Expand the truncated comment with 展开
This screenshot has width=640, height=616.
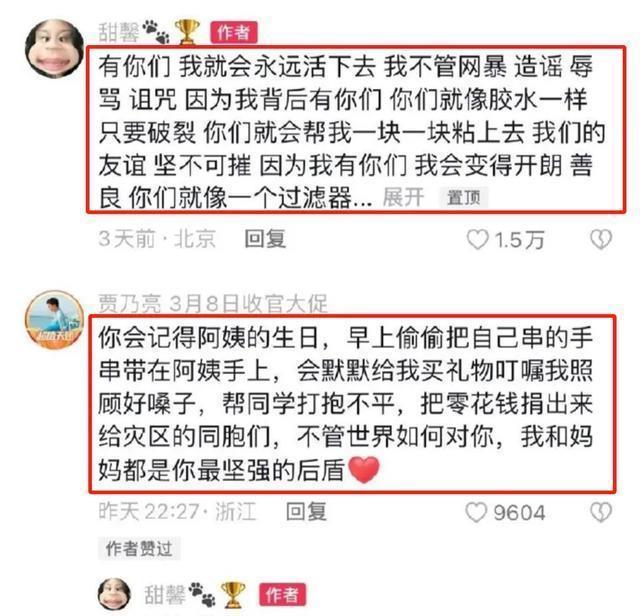click(403, 198)
